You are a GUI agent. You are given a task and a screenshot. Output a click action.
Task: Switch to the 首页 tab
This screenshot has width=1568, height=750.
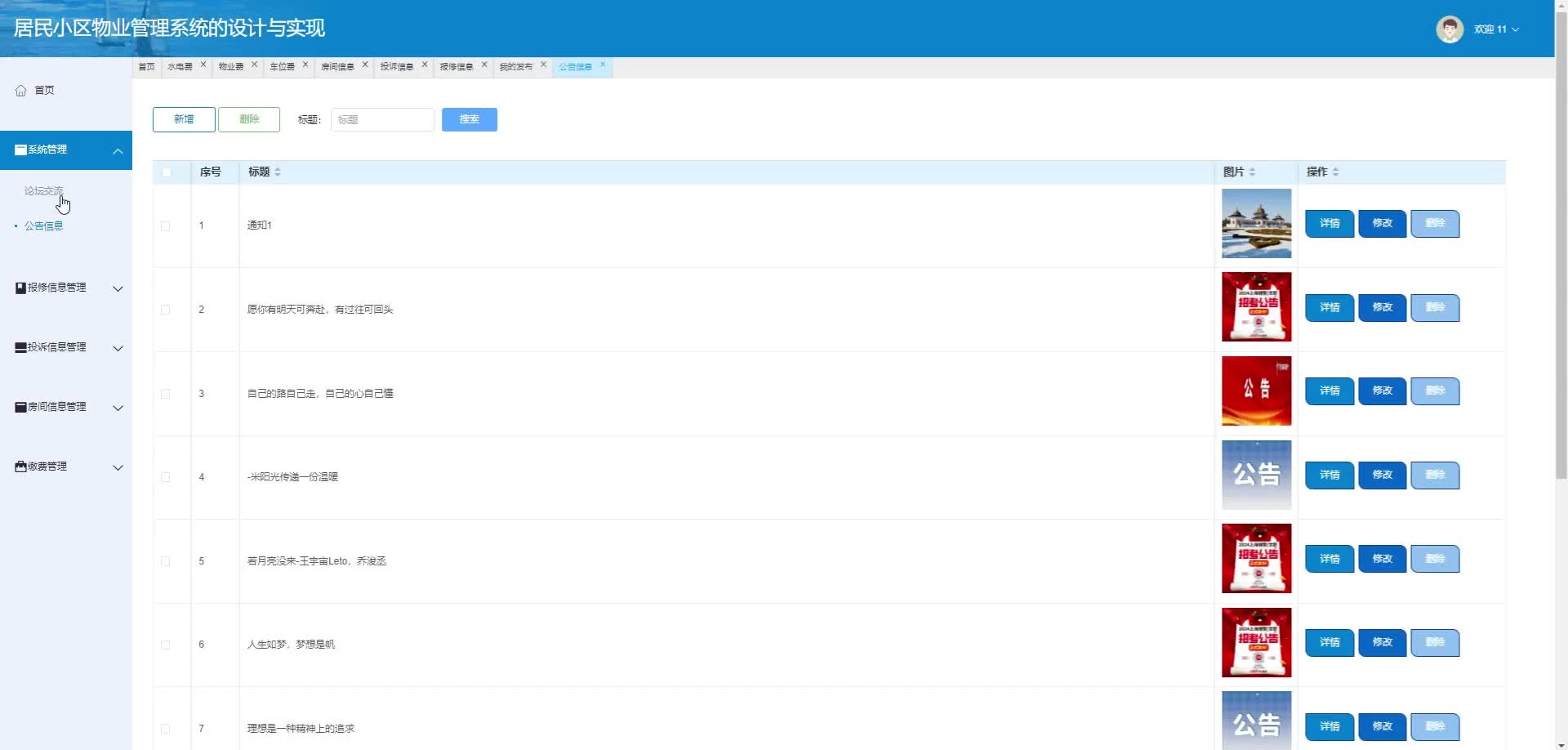click(146, 67)
